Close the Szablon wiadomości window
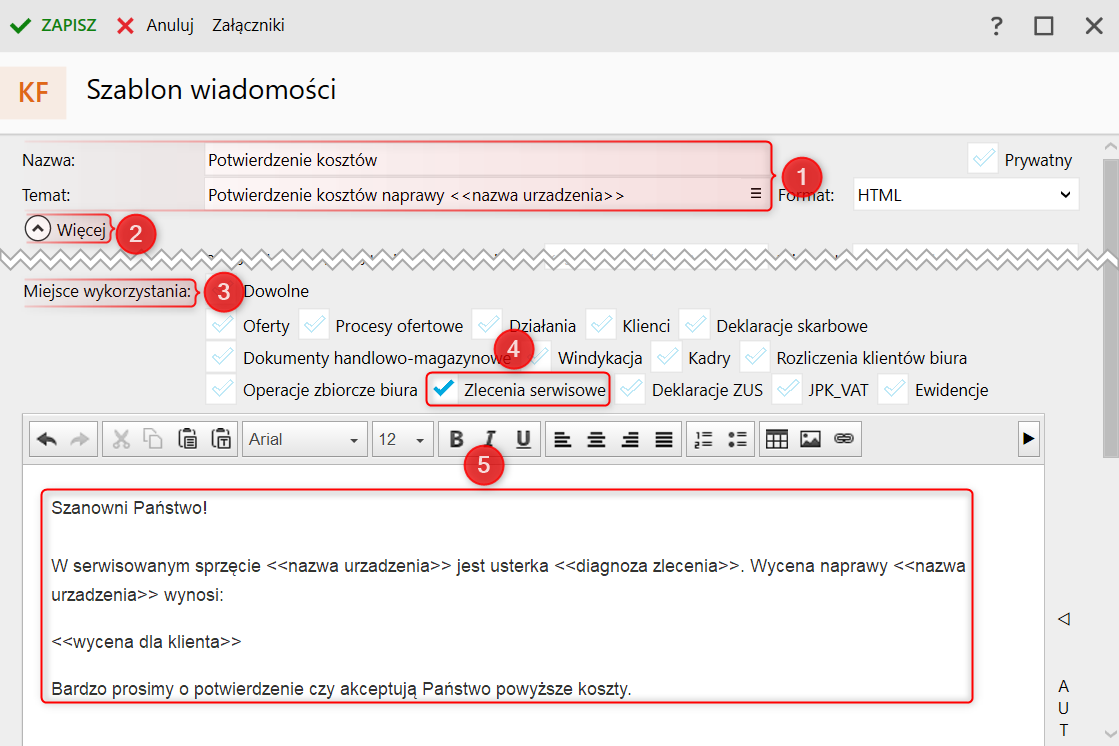Image resolution: width=1119 pixels, height=746 pixels. pos(1093,26)
